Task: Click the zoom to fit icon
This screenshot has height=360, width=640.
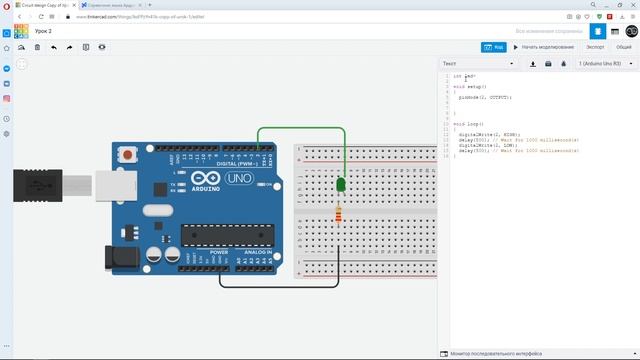Action: (x=22, y=64)
